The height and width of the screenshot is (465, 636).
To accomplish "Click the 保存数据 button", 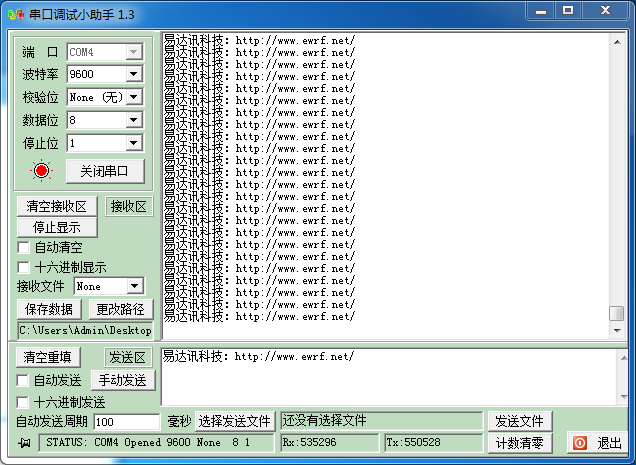I will click(x=49, y=309).
